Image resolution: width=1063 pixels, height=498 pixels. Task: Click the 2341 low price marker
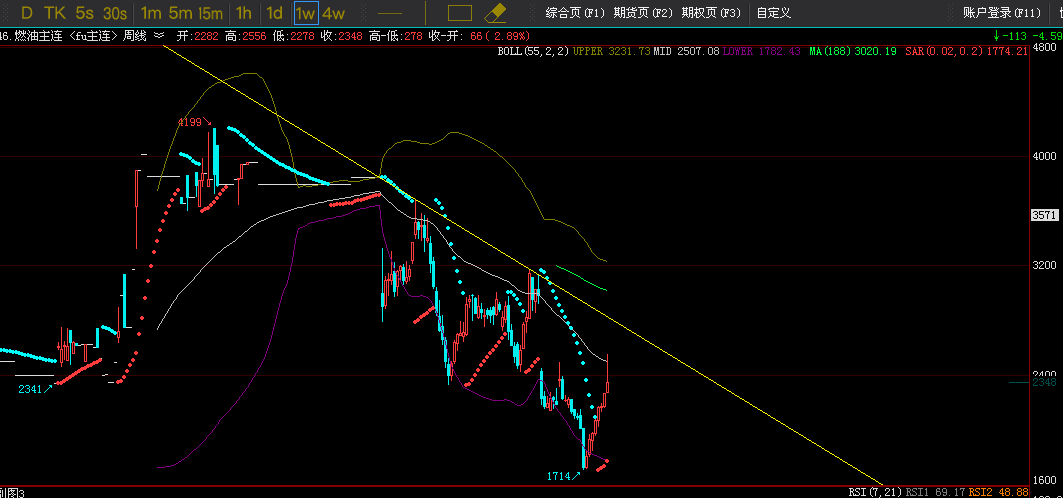click(36, 389)
